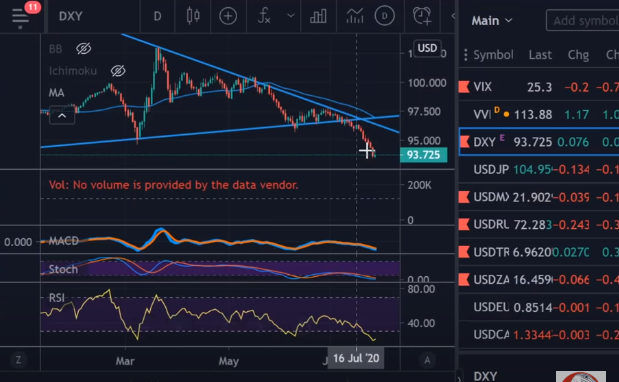The width and height of the screenshot is (619, 382).
Task: Open the fx indicators menu
Action: [x=264, y=16]
